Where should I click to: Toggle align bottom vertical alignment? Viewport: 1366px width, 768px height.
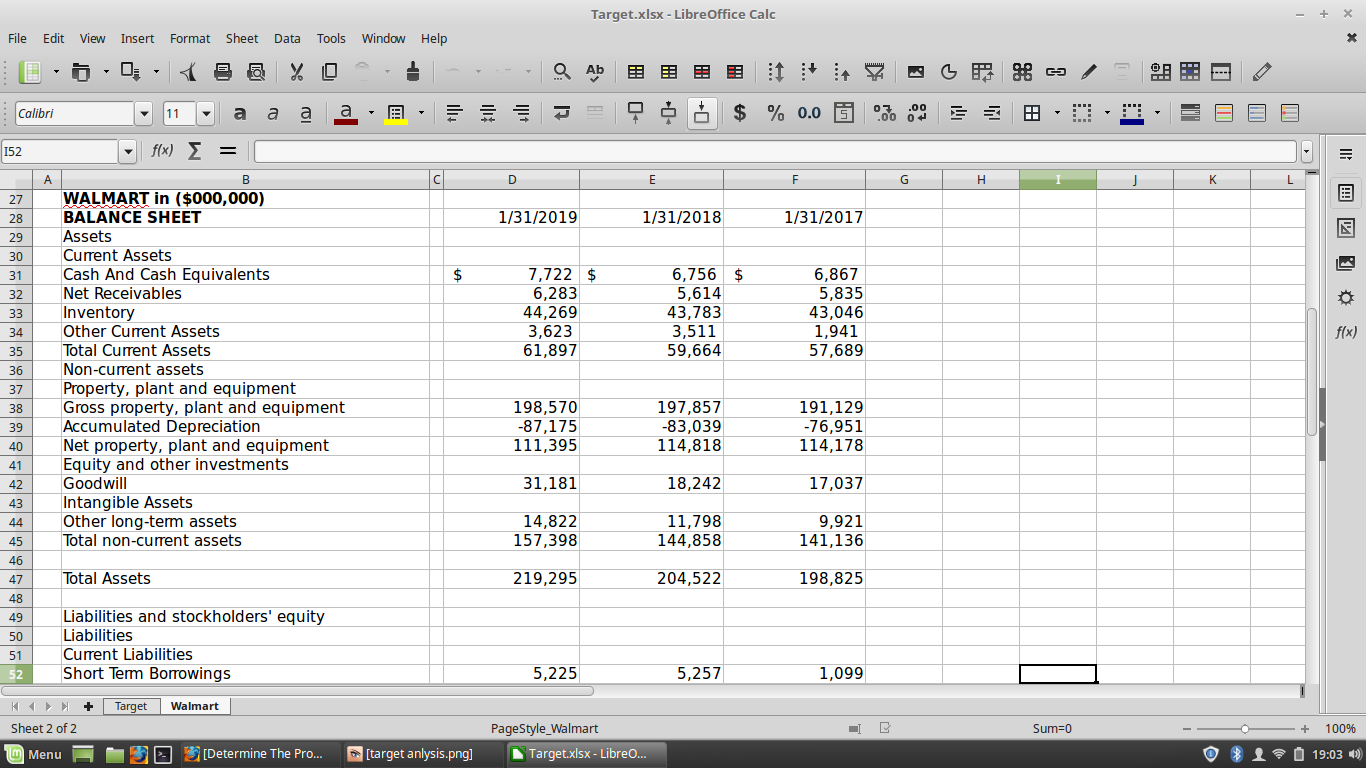click(702, 113)
